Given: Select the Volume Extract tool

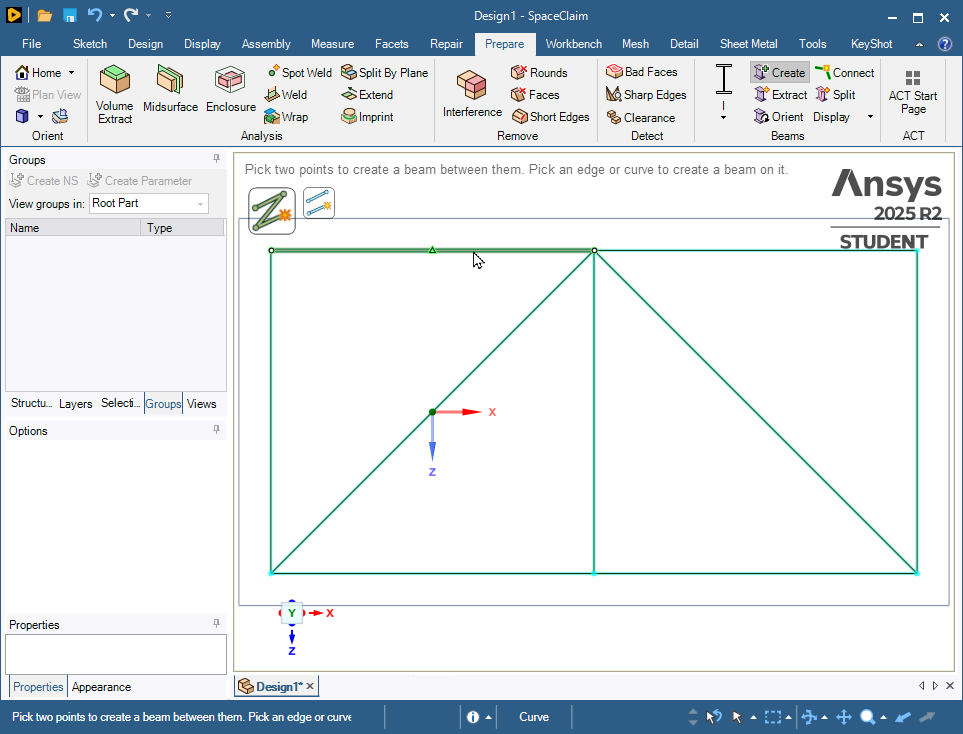Looking at the screenshot, I should 114,95.
